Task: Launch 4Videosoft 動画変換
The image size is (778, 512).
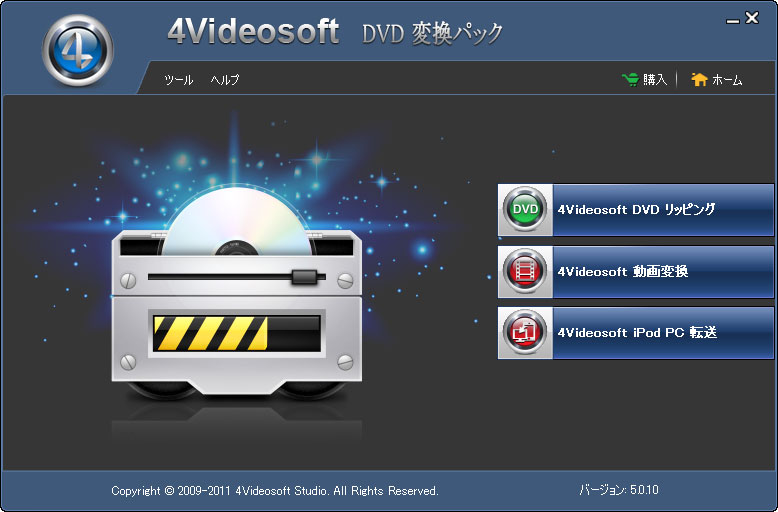Action: [636, 272]
